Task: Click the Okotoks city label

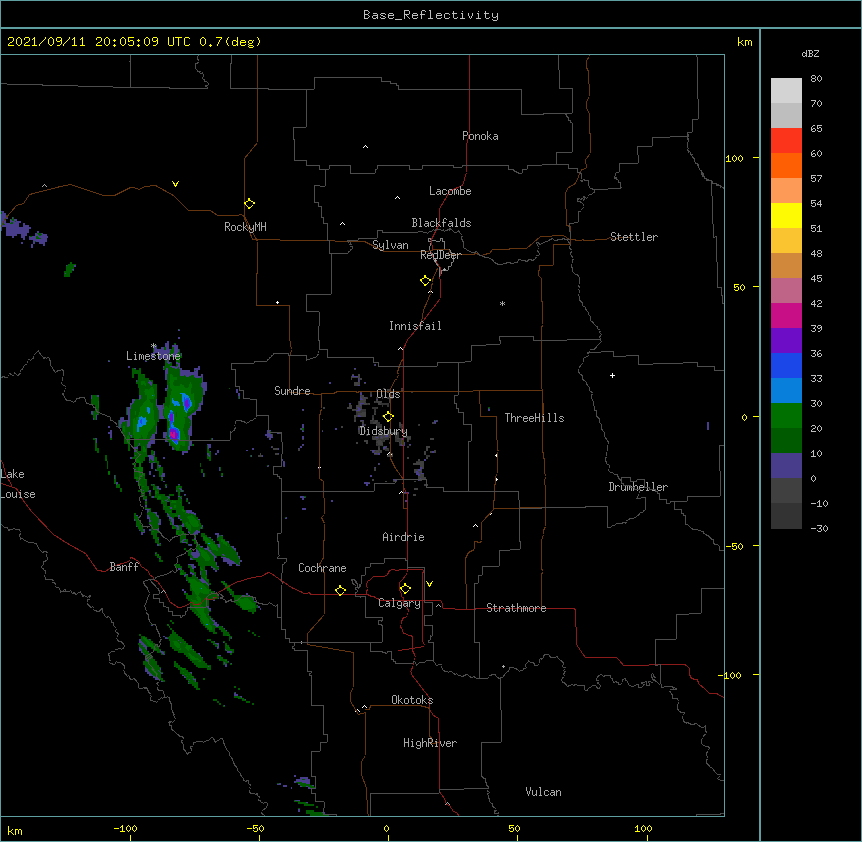Action: pyautogui.click(x=412, y=700)
